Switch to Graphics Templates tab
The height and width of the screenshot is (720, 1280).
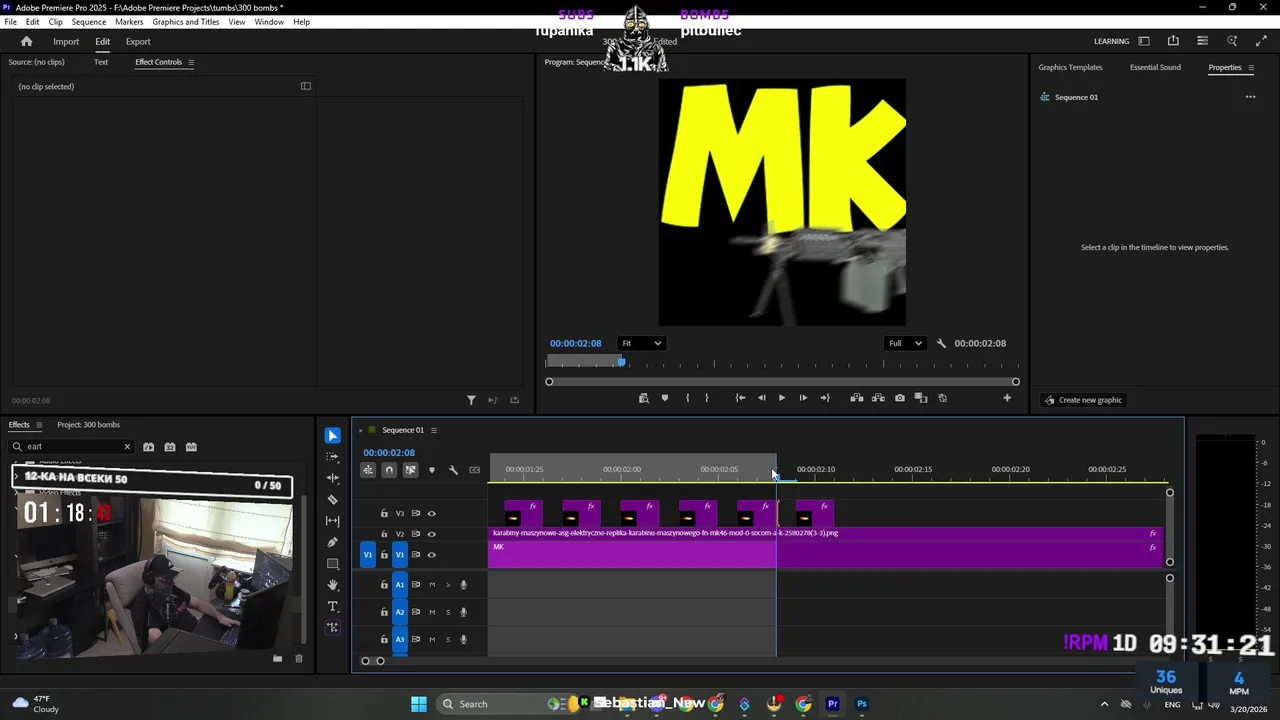[x=1070, y=67]
